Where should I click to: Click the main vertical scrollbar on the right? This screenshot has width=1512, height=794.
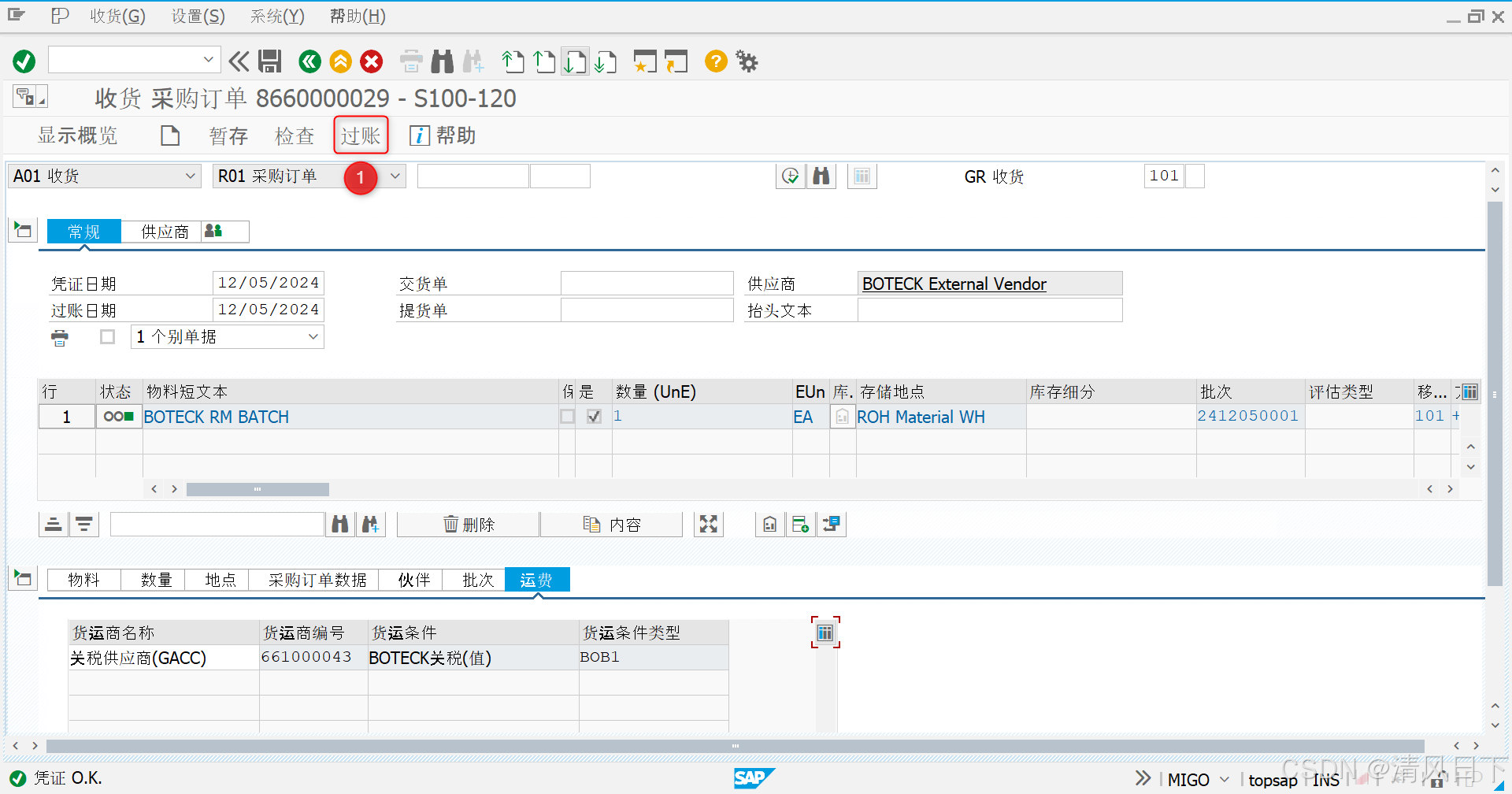click(1495, 393)
